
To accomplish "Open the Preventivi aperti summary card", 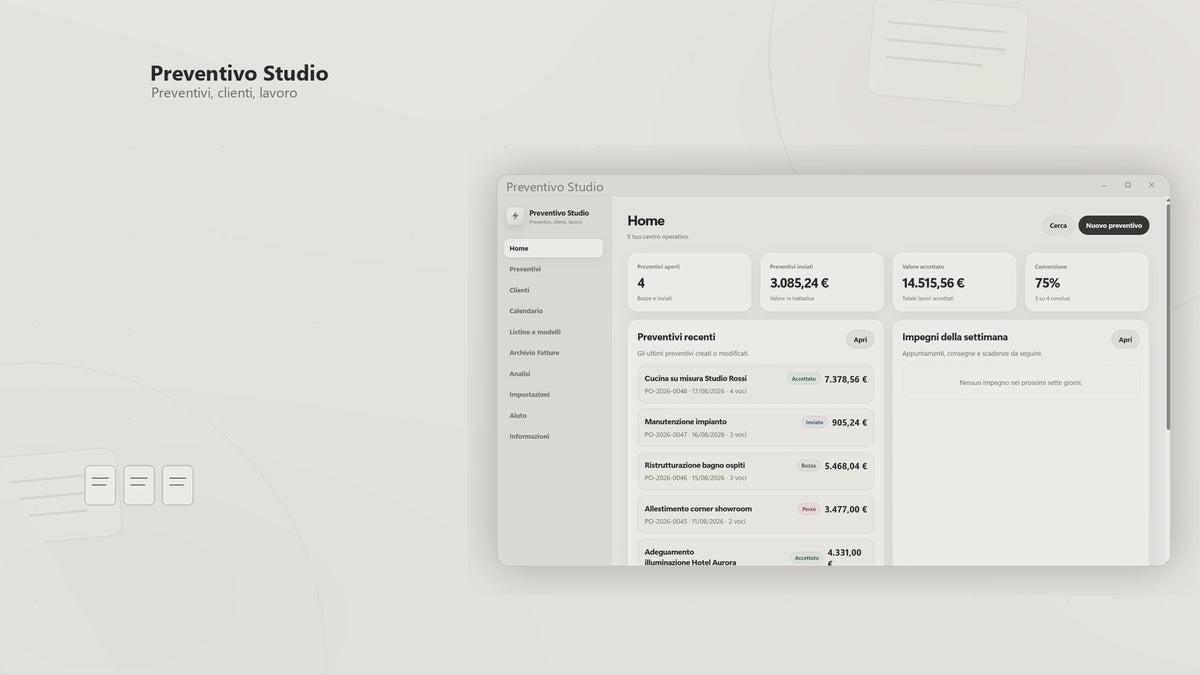I will click(x=690, y=282).
